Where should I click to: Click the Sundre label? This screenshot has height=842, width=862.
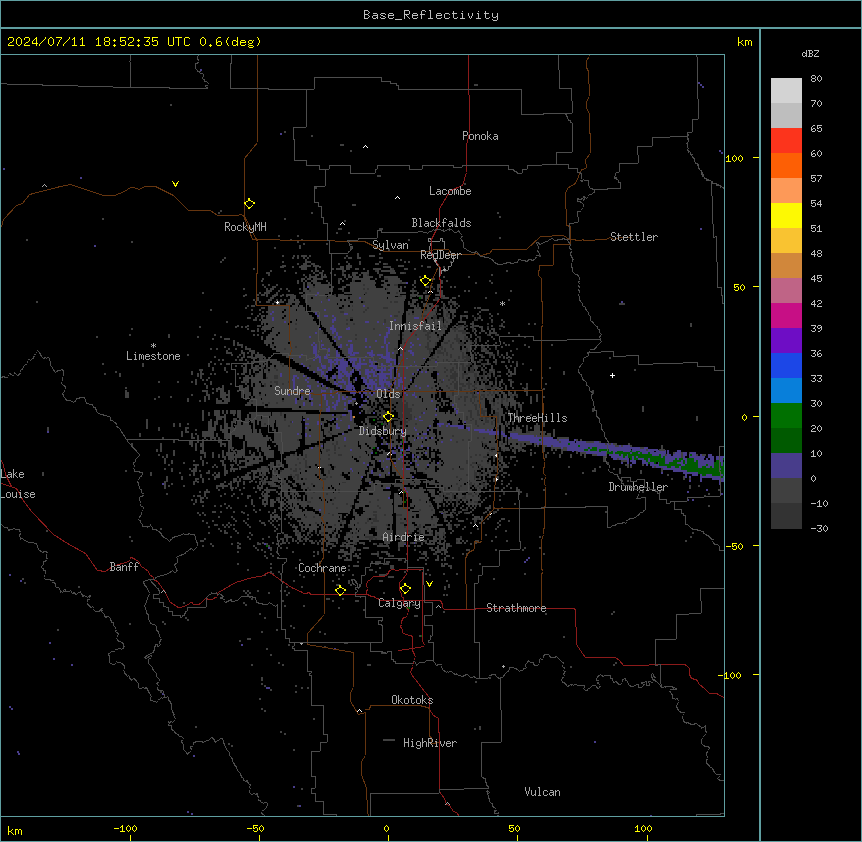point(292,391)
